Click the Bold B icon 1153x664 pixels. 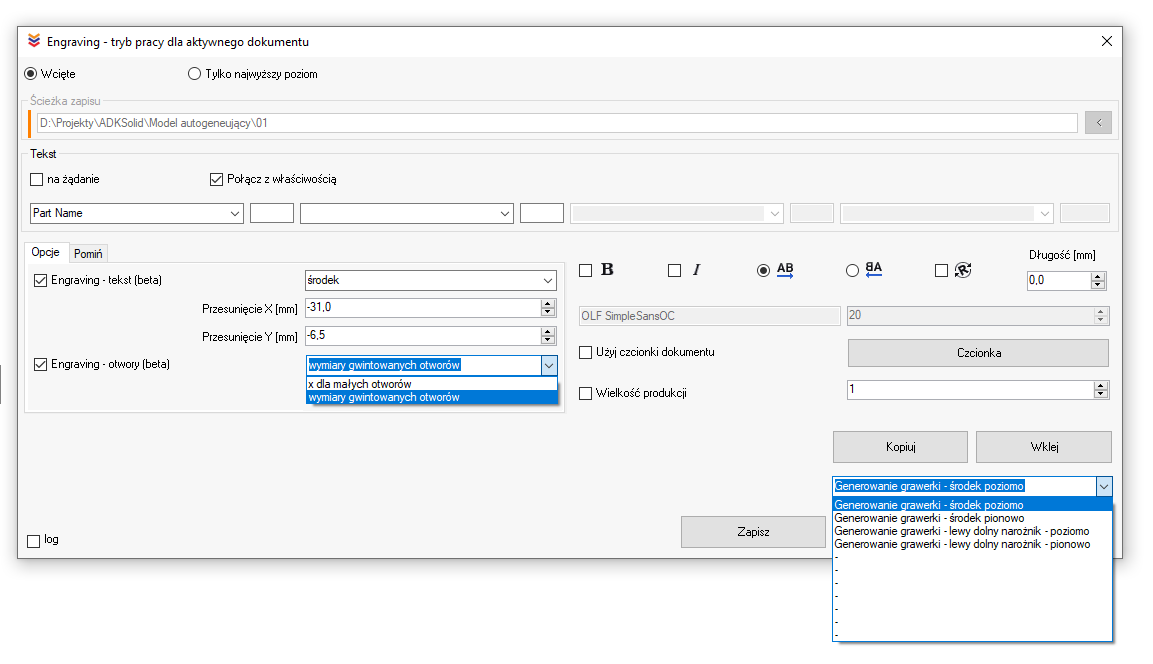607,270
